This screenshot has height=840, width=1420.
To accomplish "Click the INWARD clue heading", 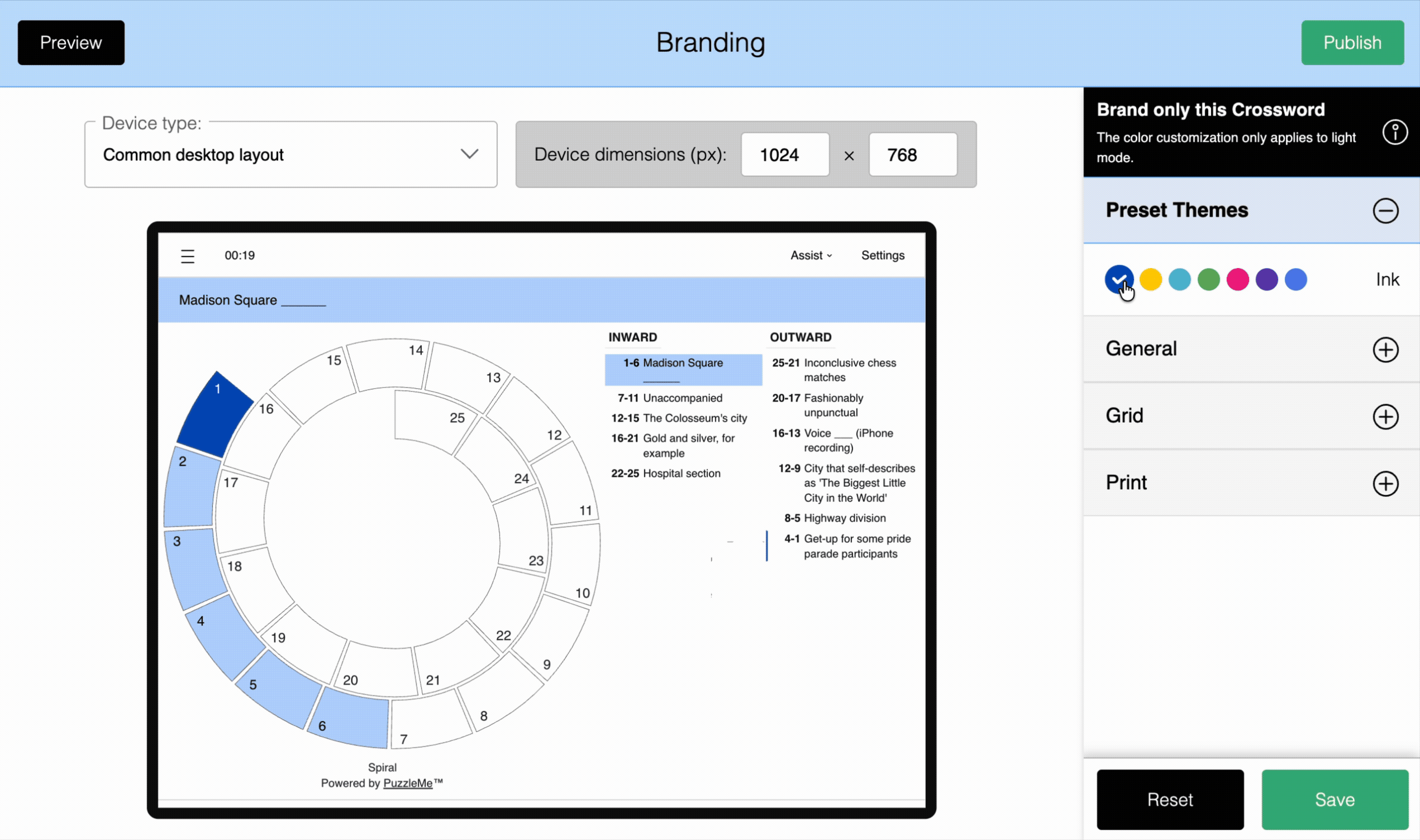I will 633,337.
